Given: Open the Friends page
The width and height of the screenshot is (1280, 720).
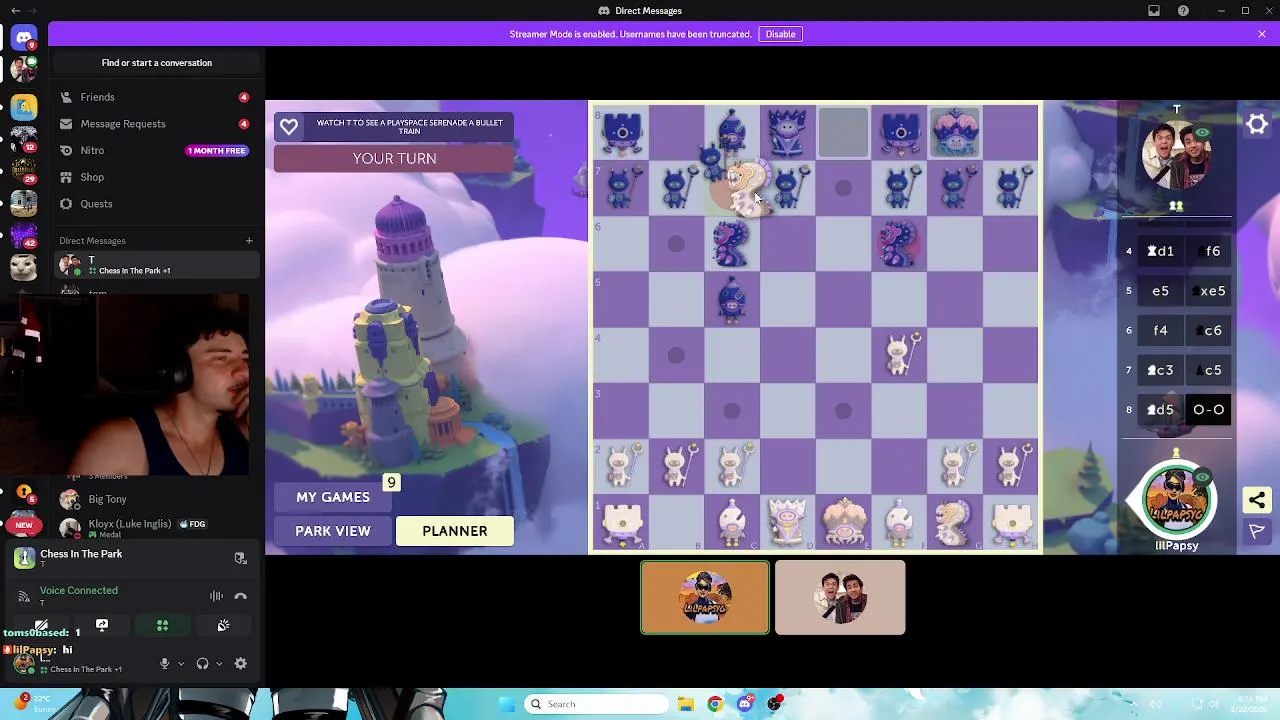Looking at the screenshot, I should (x=156, y=97).
